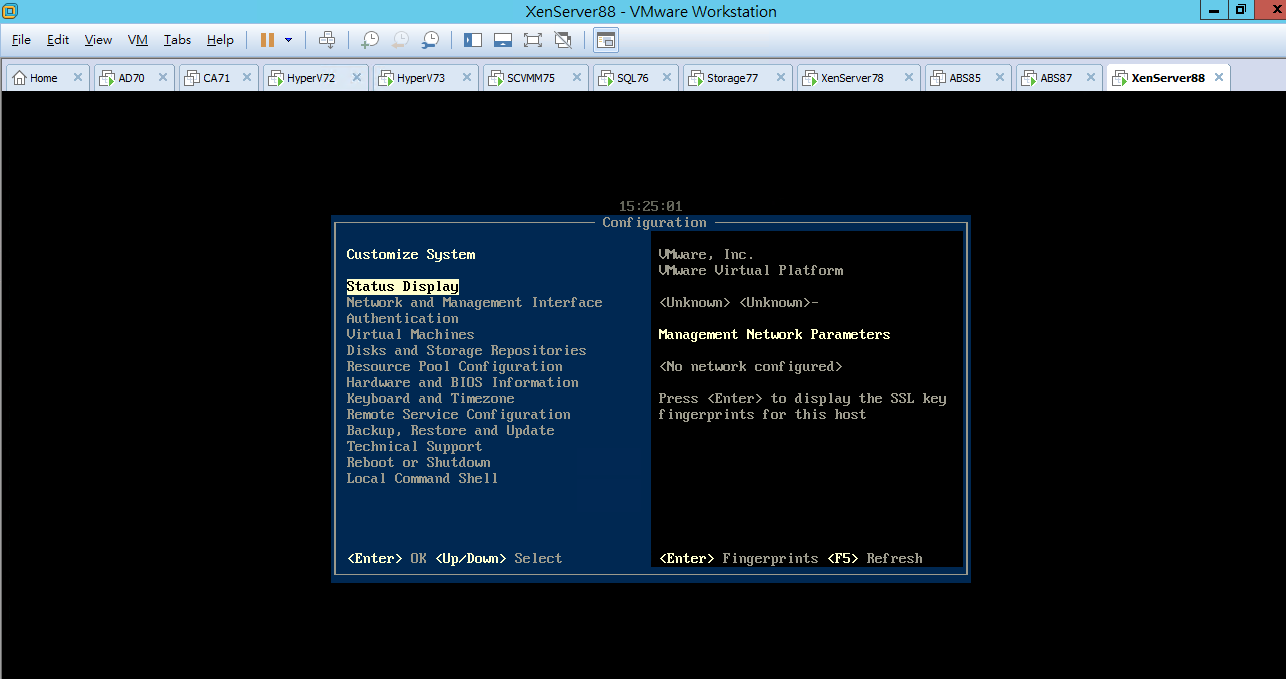Close the XenServer78 tab
Viewport: 1287px width, 679px height.
(x=909, y=78)
